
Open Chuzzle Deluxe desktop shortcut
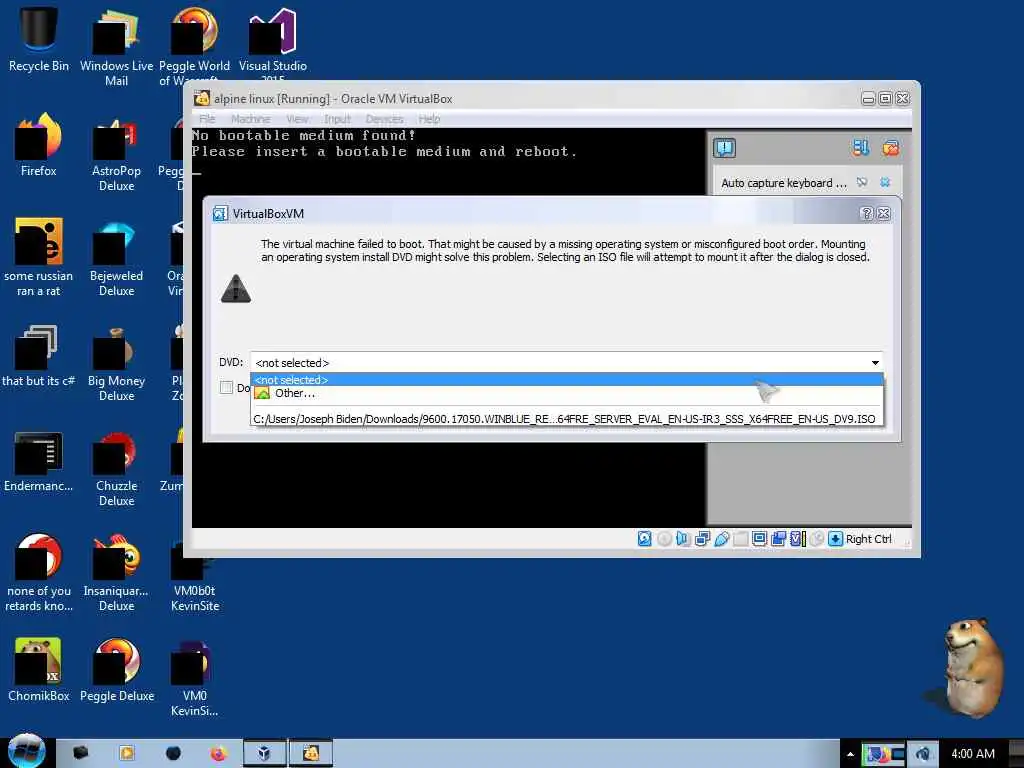[x=116, y=468]
